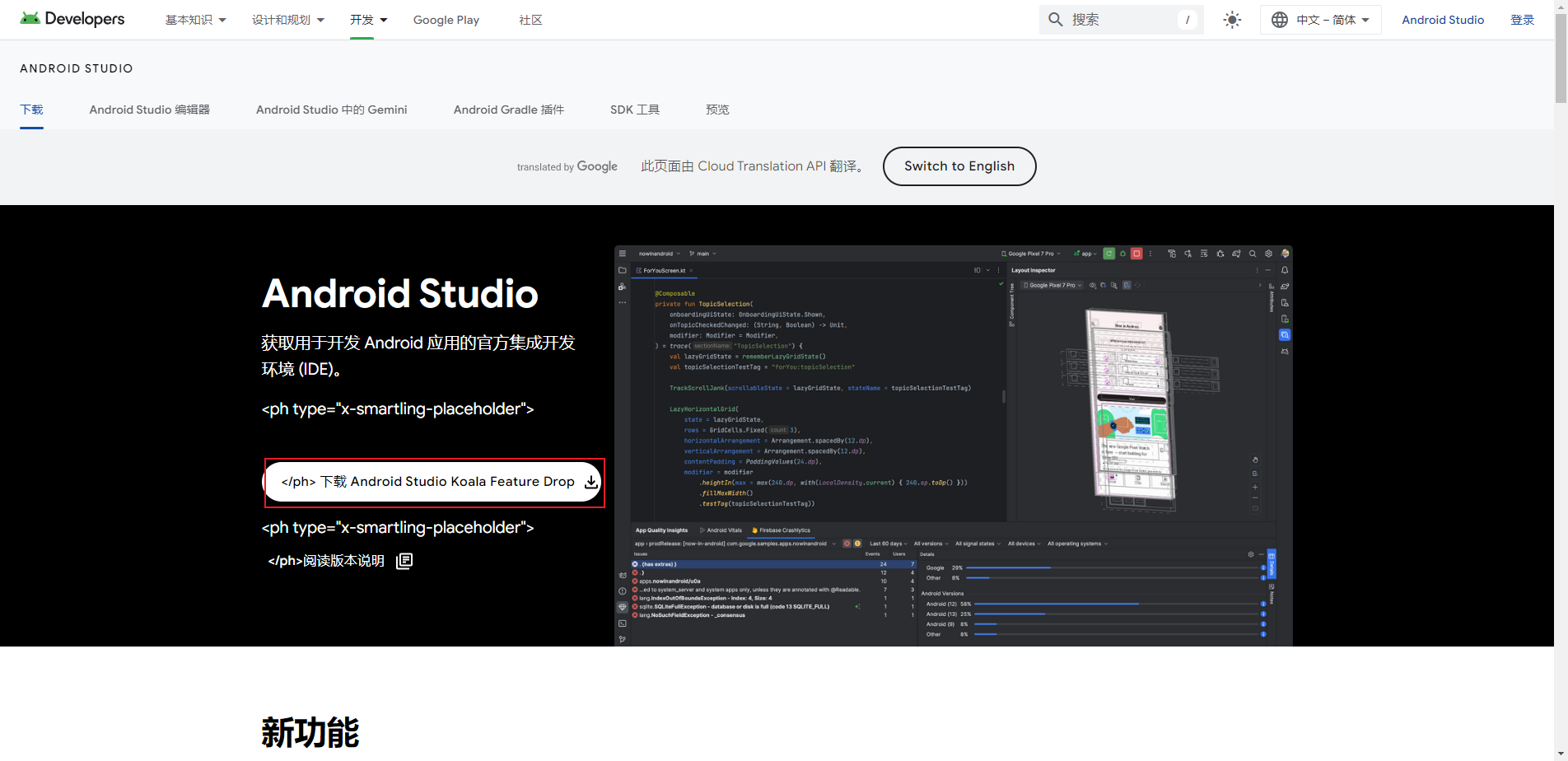Click the scrollbar down arrow
This screenshot has height=761, width=1568.
[1561, 754]
